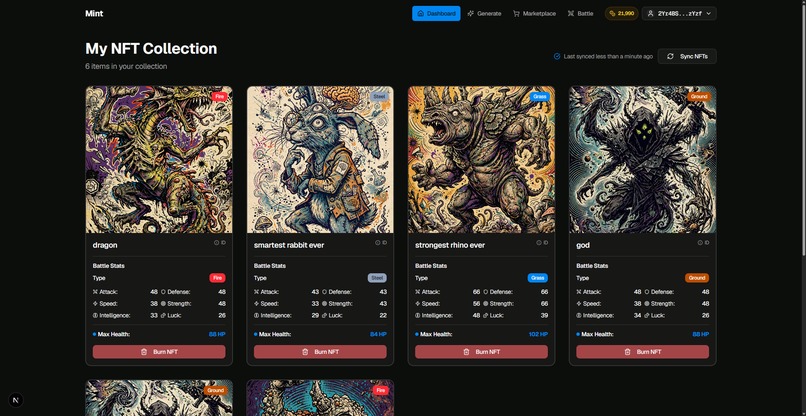The width and height of the screenshot is (806, 416).
Task: Click the 'My NFT Collection' heading
Action: 151,49
